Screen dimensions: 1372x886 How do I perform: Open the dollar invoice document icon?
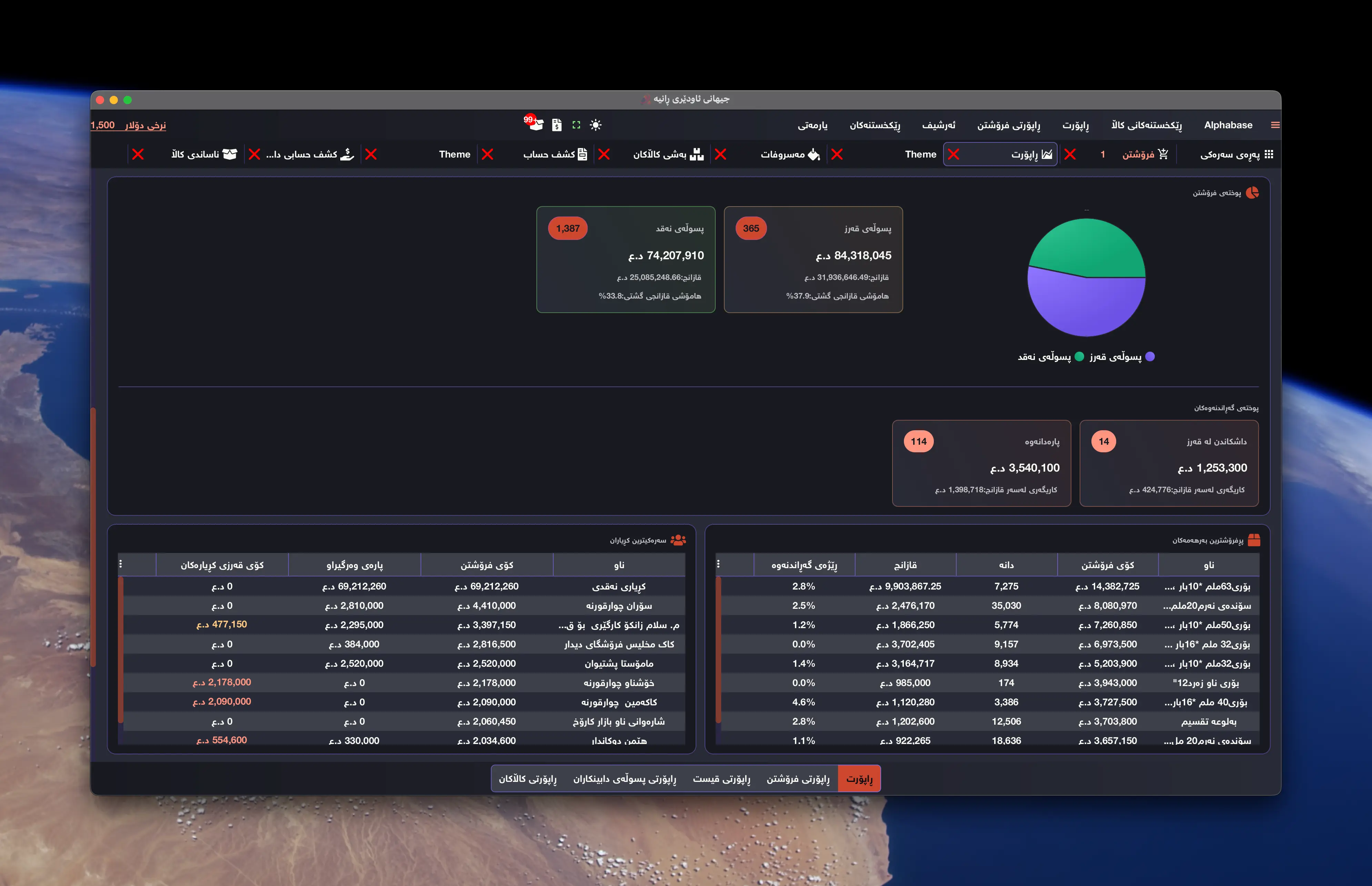pyautogui.click(x=556, y=125)
